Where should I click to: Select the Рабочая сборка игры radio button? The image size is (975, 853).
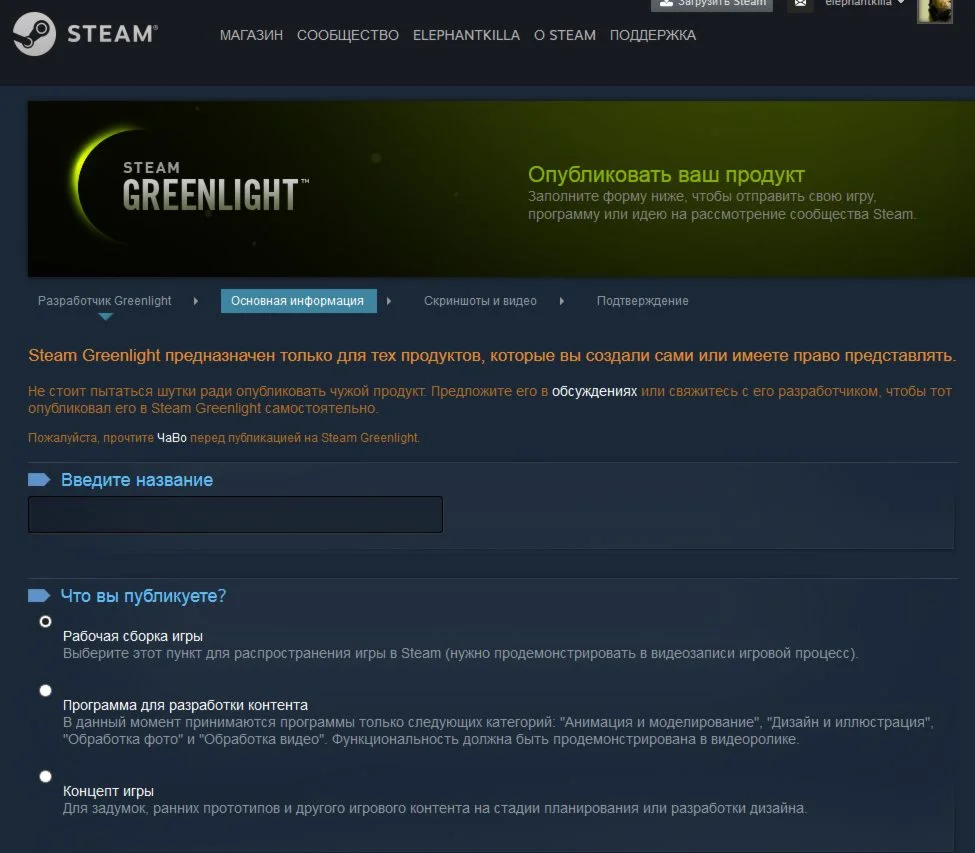click(x=45, y=621)
